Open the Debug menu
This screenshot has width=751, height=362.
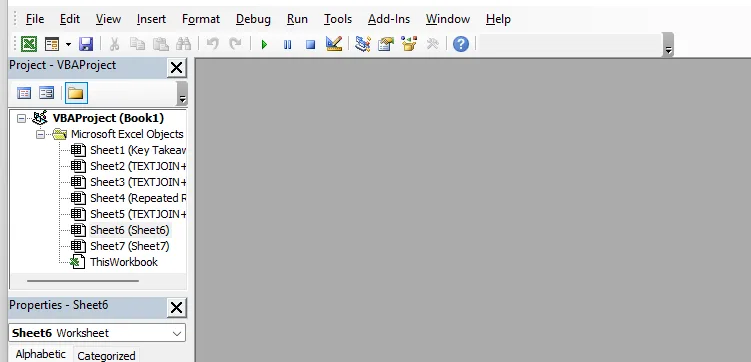pos(253,19)
